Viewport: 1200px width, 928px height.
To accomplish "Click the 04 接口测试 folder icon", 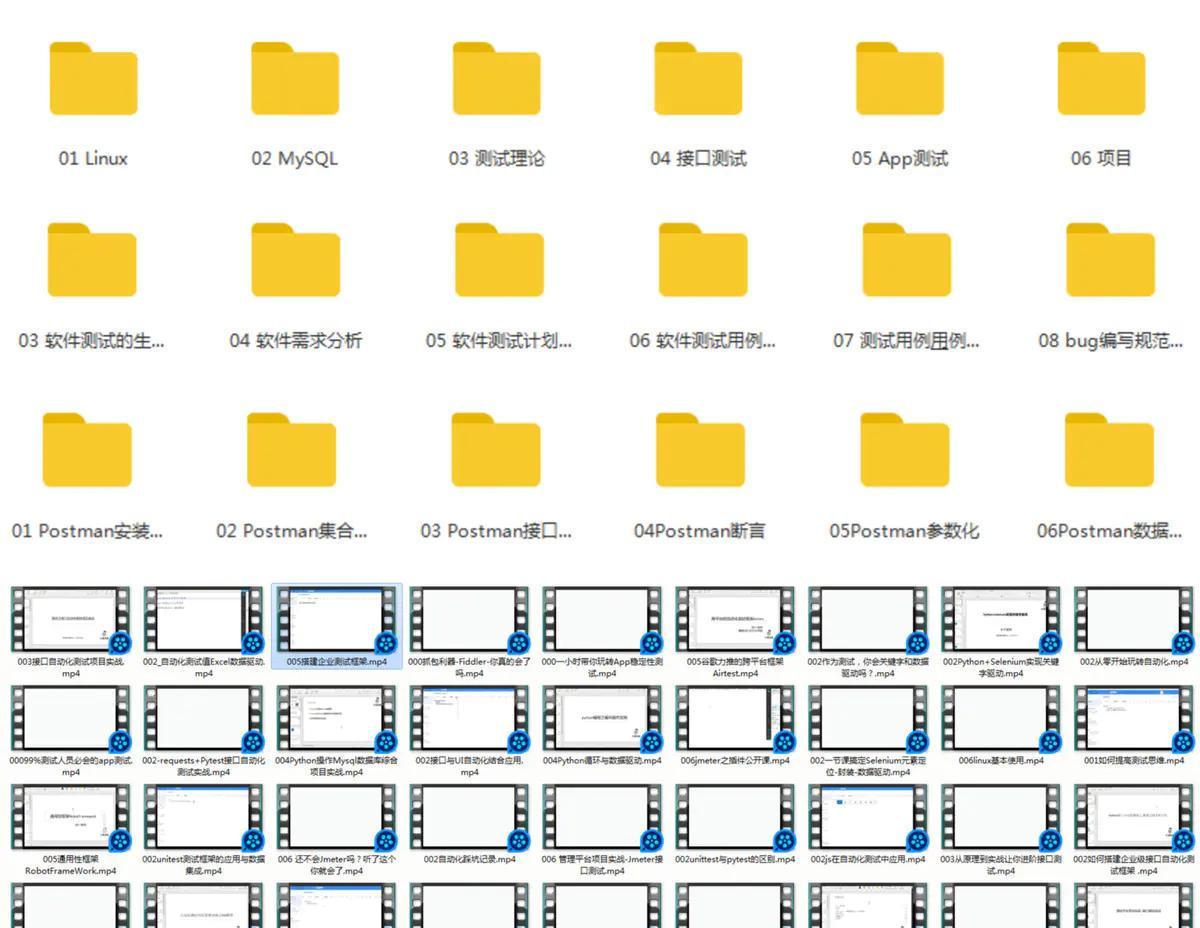I will point(698,79).
